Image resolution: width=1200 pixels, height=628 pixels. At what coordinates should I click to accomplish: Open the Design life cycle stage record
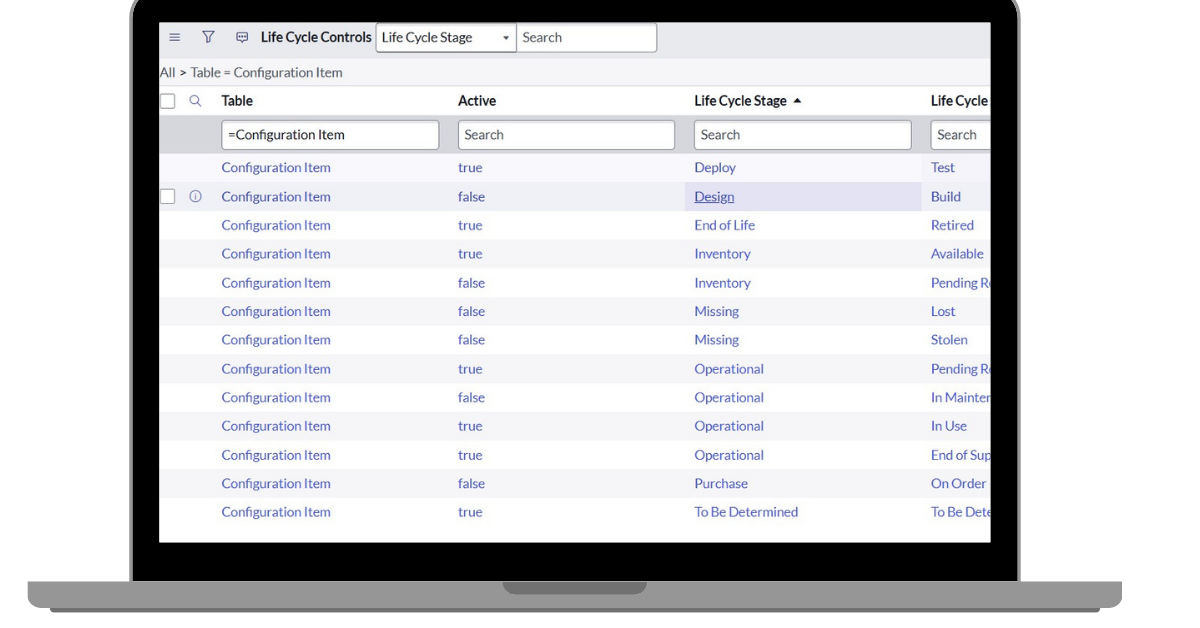coord(714,196)
